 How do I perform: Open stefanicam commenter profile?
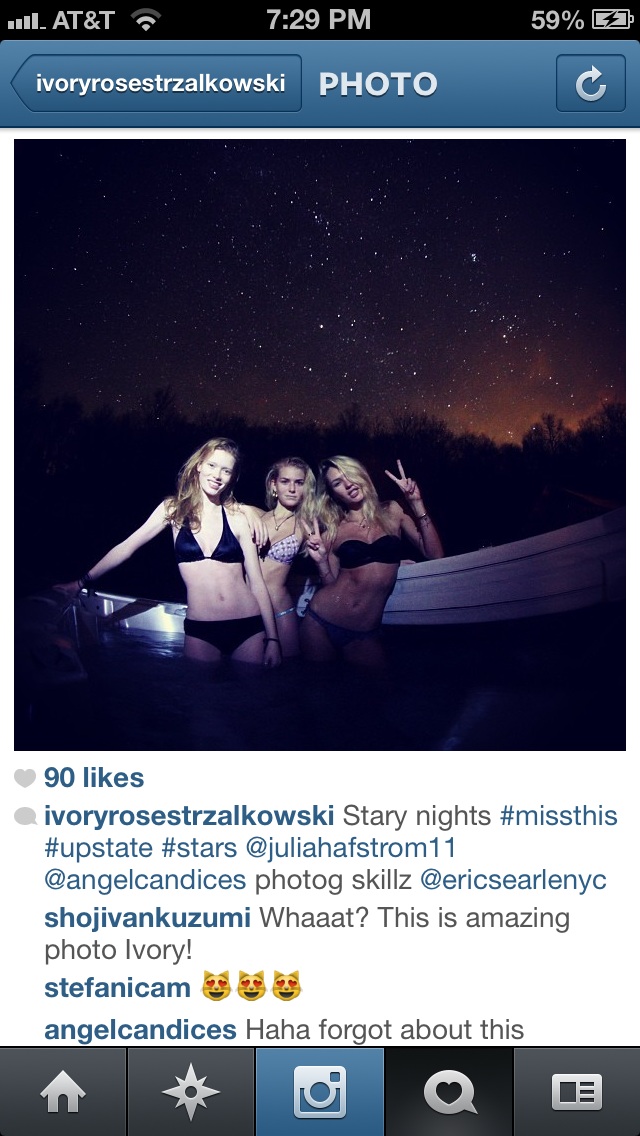click(x=117, y=987)
